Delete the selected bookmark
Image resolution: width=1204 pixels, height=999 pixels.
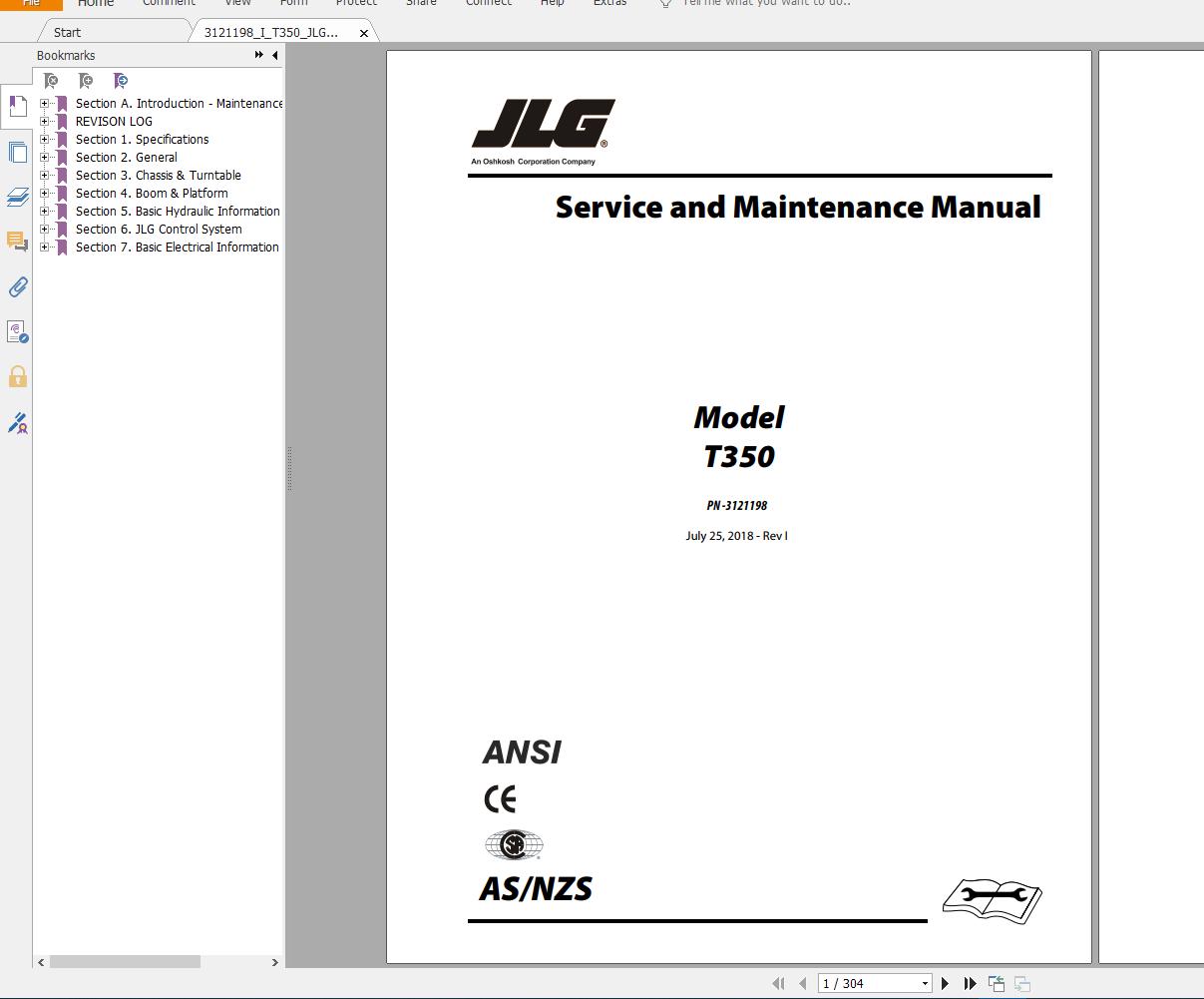click(x=51, y=80)
